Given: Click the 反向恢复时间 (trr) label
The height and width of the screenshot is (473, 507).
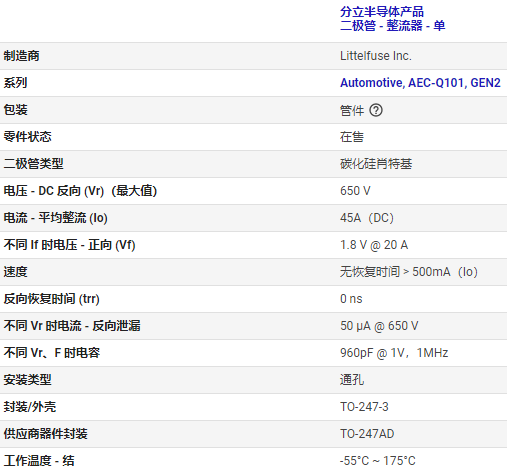Looking at the screenshot, I should click(51, 299).
